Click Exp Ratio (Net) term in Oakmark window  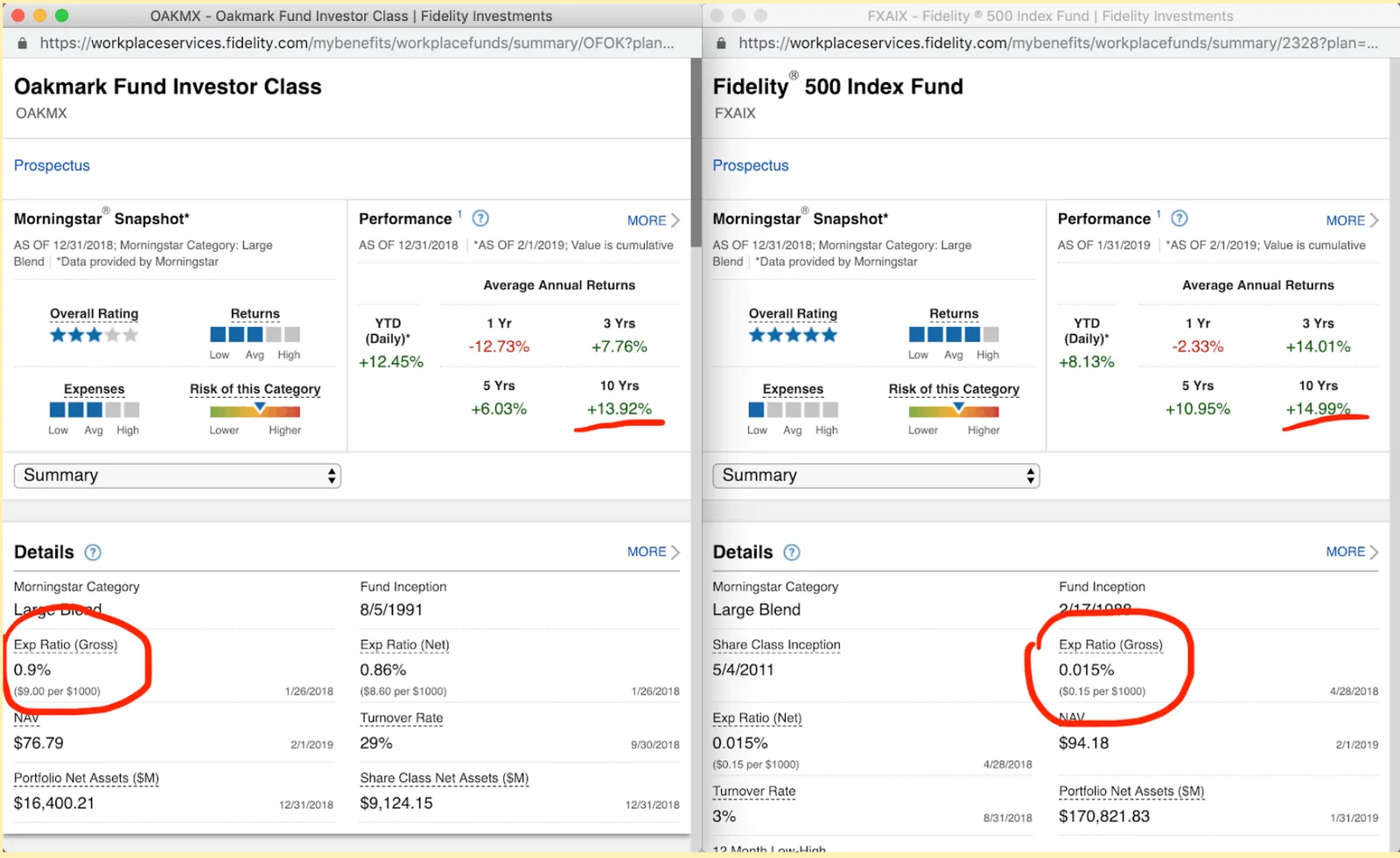[x=404, y=645]
